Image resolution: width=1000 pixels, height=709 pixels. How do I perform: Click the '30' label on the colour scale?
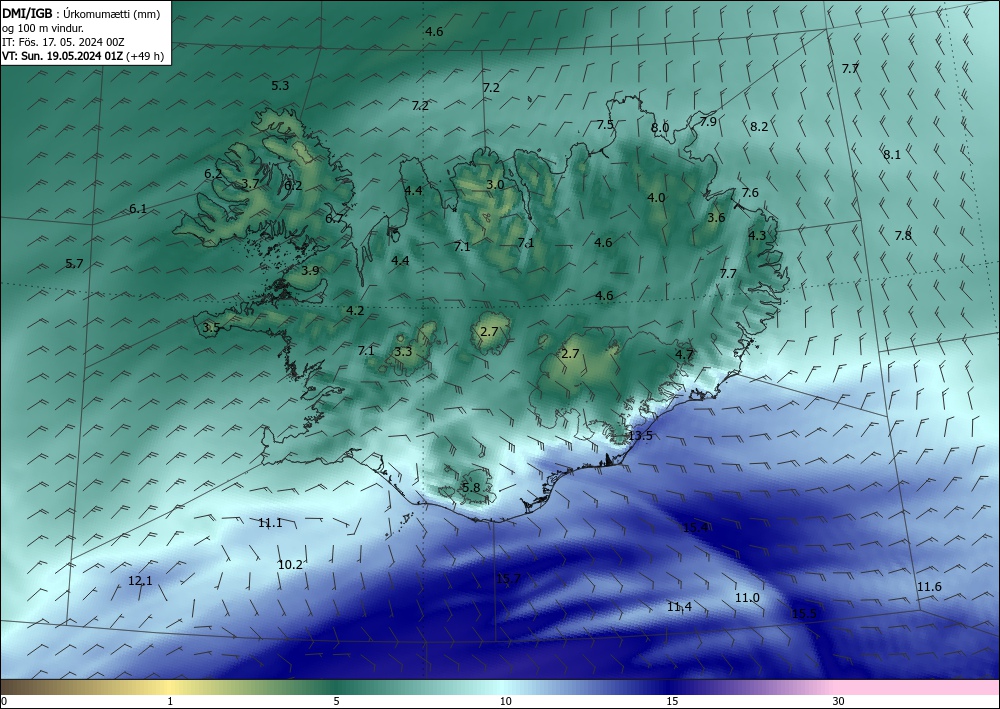(839, 702)
